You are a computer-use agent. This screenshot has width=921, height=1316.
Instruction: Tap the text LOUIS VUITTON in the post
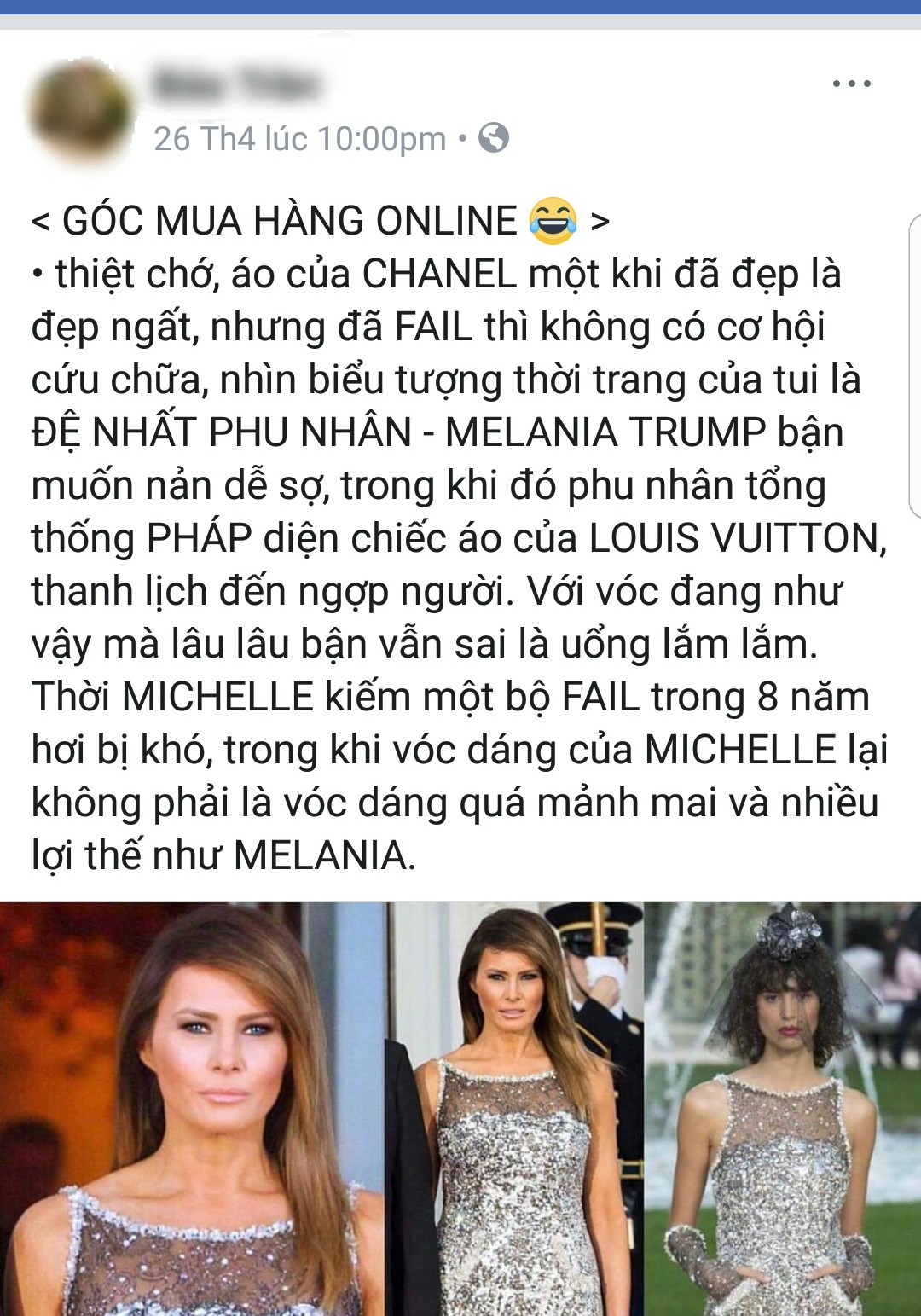point(739,538)
